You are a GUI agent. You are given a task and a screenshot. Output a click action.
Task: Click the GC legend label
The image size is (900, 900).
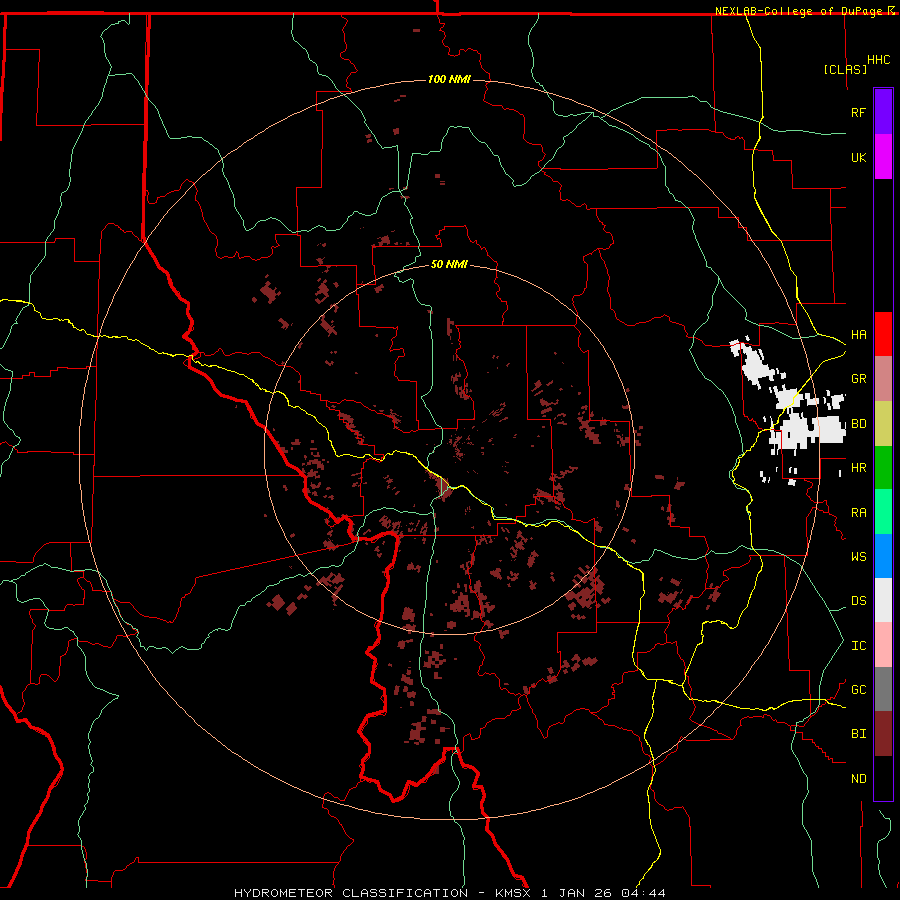(x=858, y=690)
